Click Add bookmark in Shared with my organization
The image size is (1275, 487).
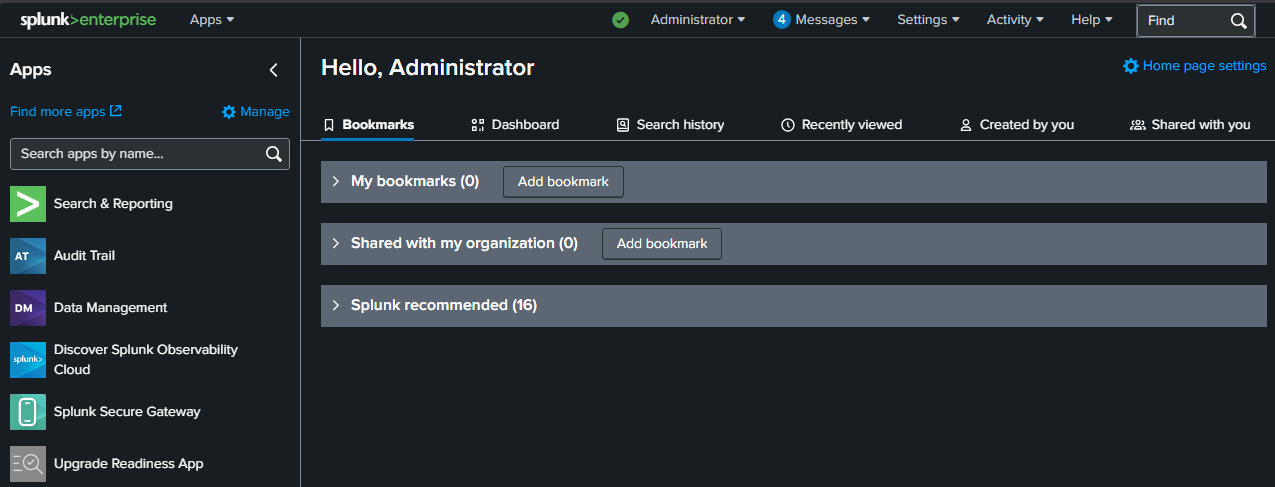click(662, 243)
